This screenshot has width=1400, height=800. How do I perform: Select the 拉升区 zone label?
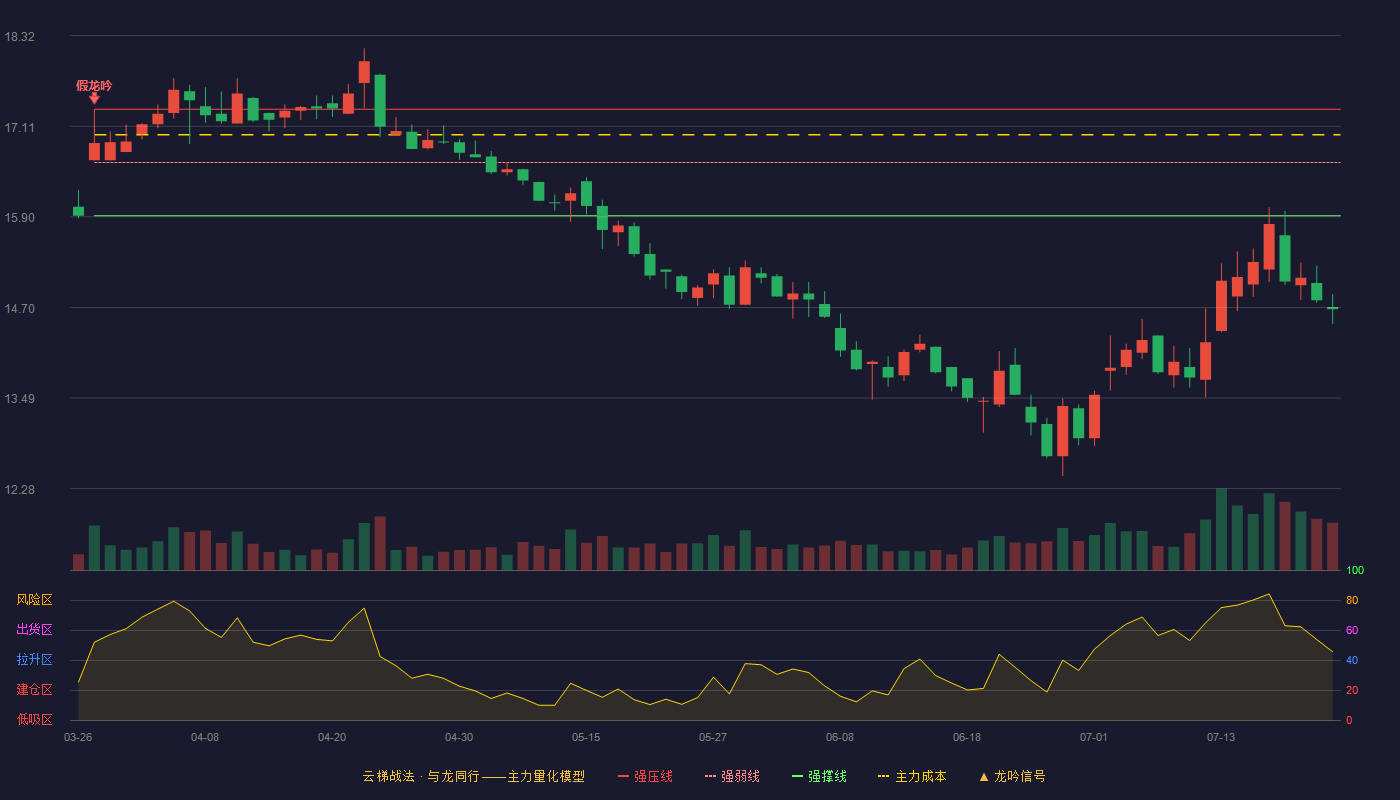pos(34,660)
